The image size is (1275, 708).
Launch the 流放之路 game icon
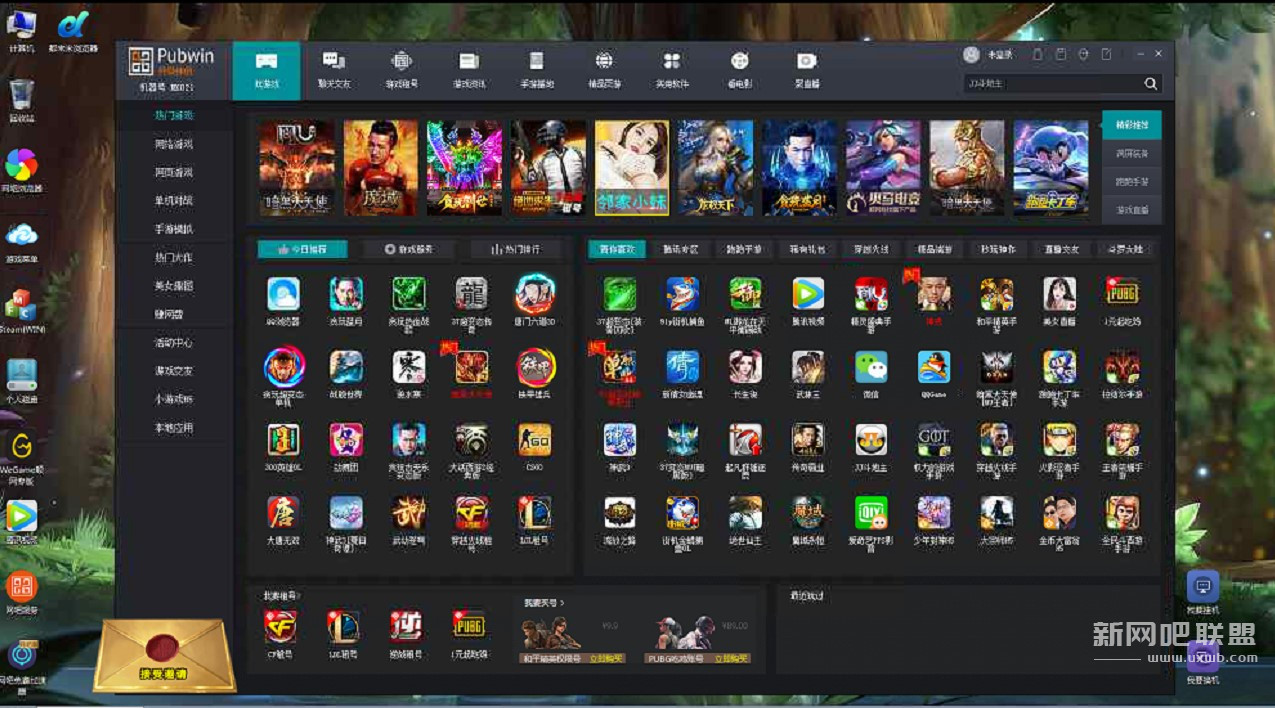point(620,512)
